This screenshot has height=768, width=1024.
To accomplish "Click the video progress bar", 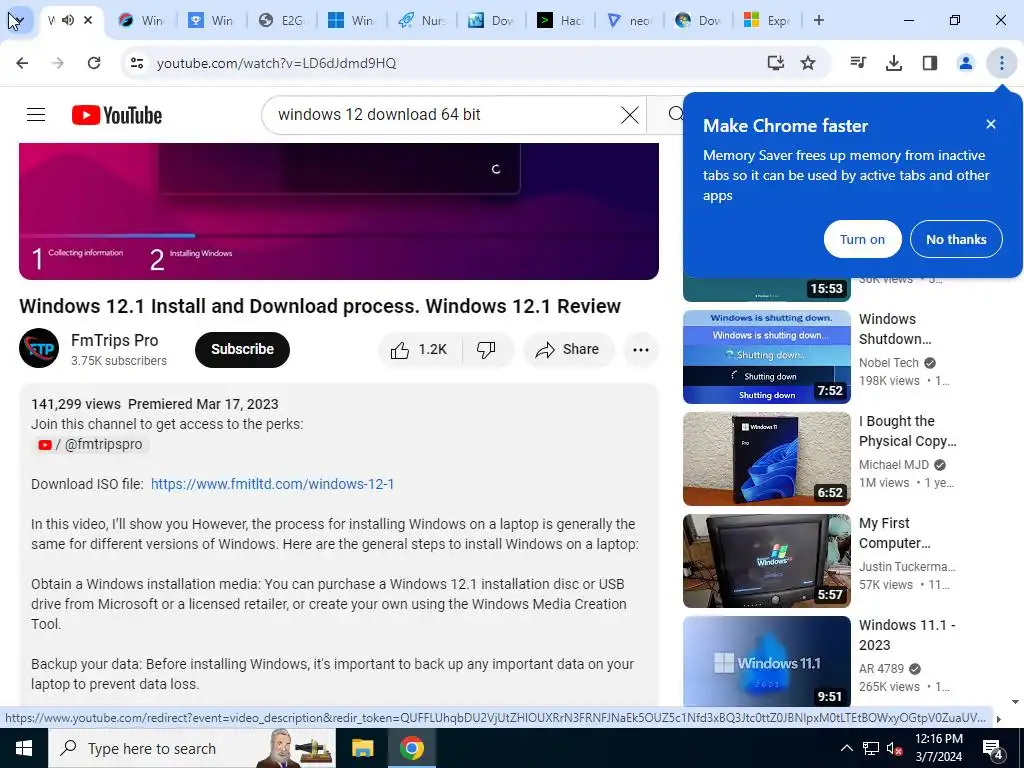I will (x=338, y=236).
